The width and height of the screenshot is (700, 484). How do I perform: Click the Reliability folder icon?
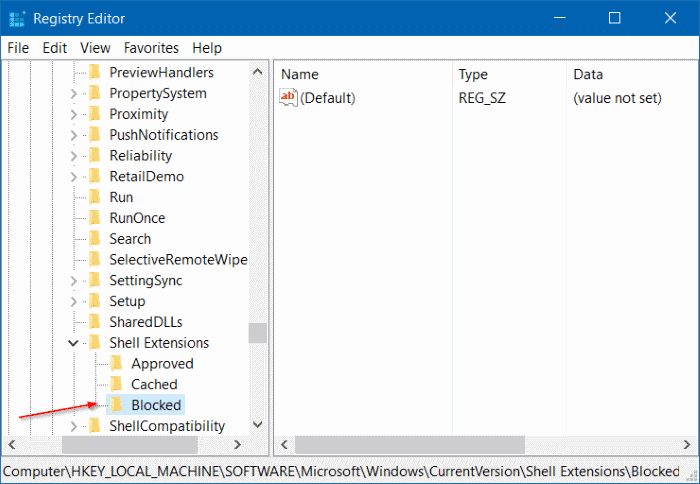click(x=95, y=155)
